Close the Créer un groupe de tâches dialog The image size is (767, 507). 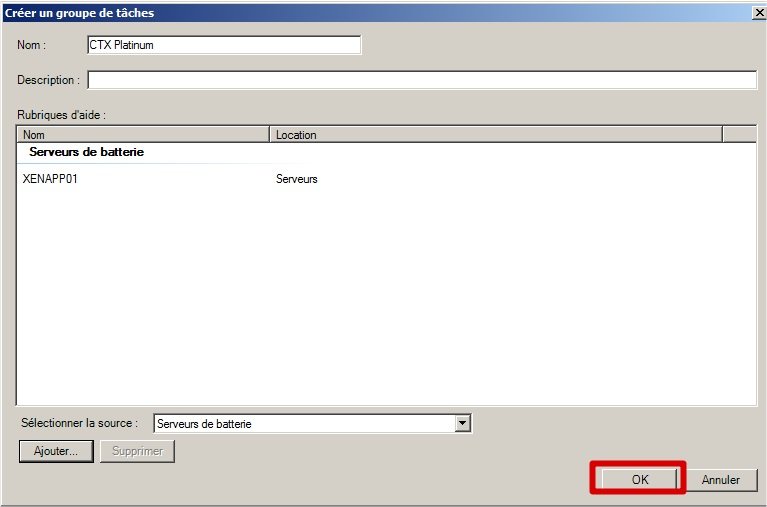coord(756,12)
